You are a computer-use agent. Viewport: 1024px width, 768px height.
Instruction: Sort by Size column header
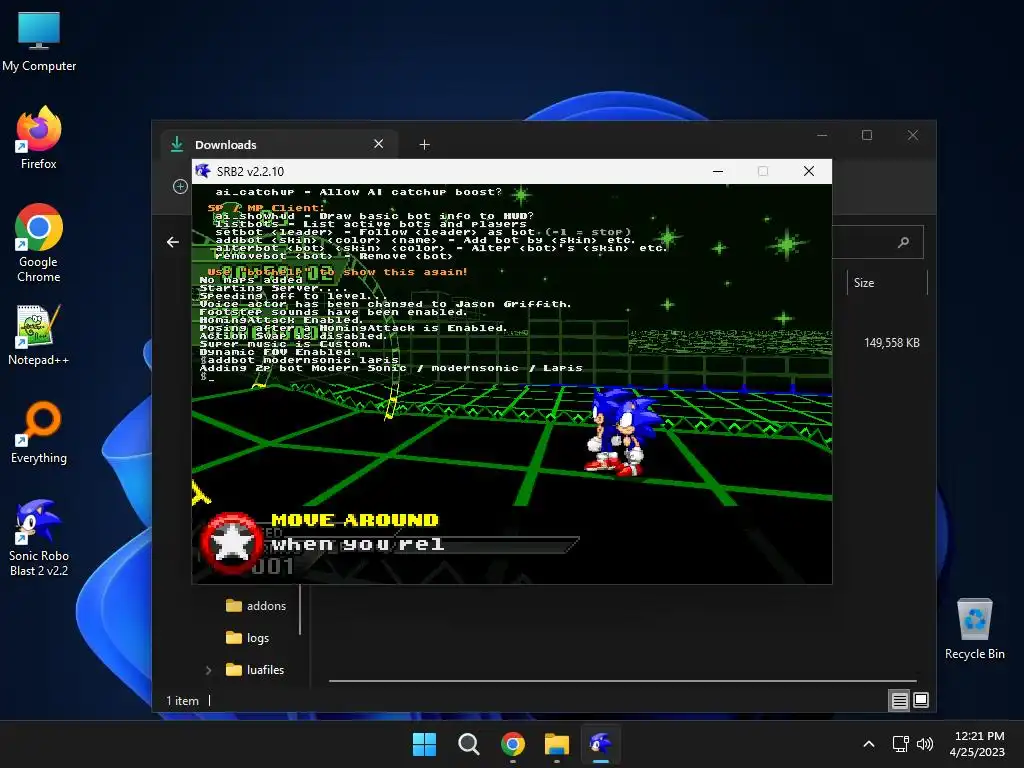click(887, 283)
